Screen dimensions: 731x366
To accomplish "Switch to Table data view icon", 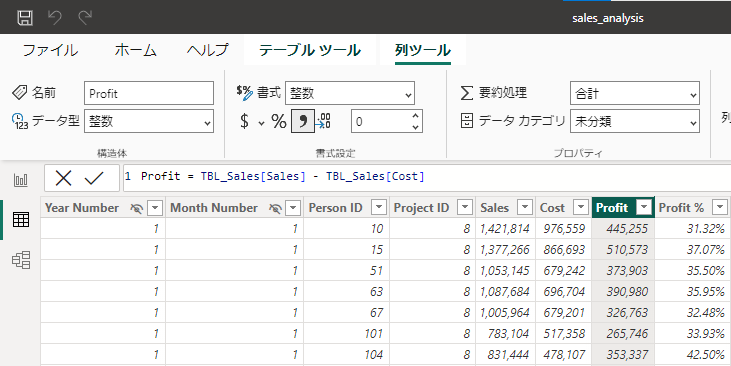I will [x=21, y=219].
